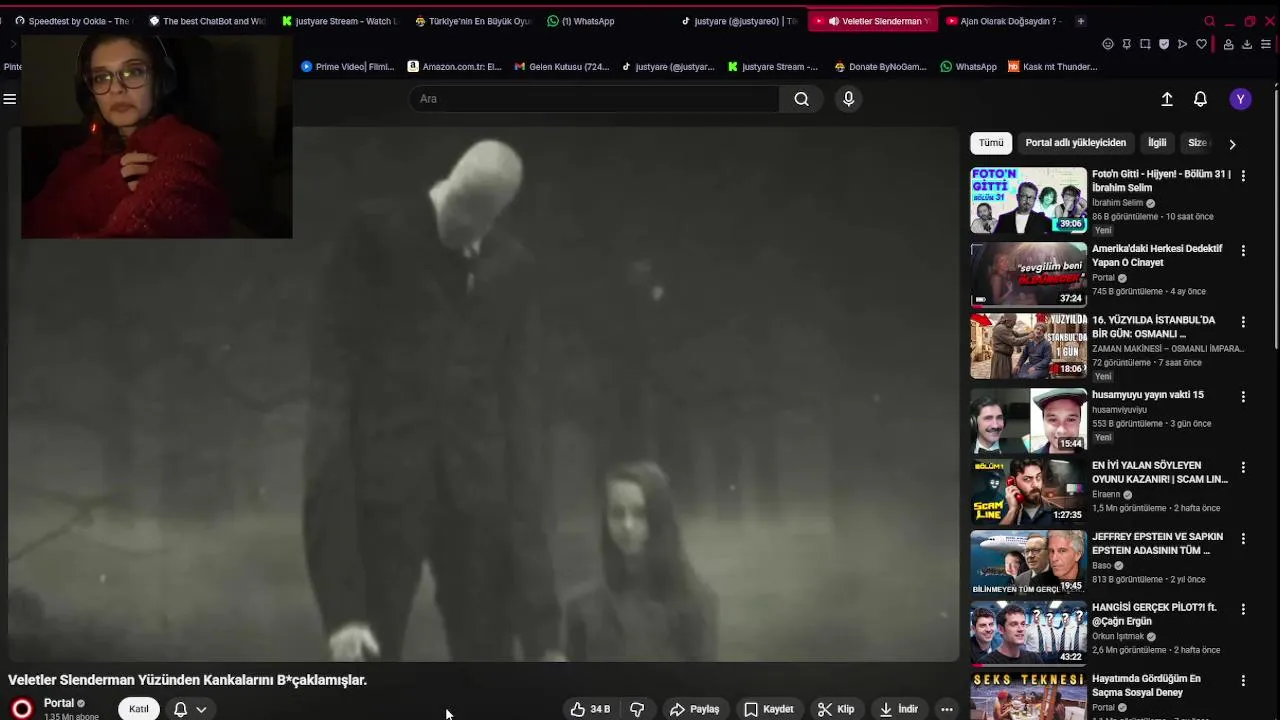Open options menu for Foto'n Gitti video

click(1243, 176)
